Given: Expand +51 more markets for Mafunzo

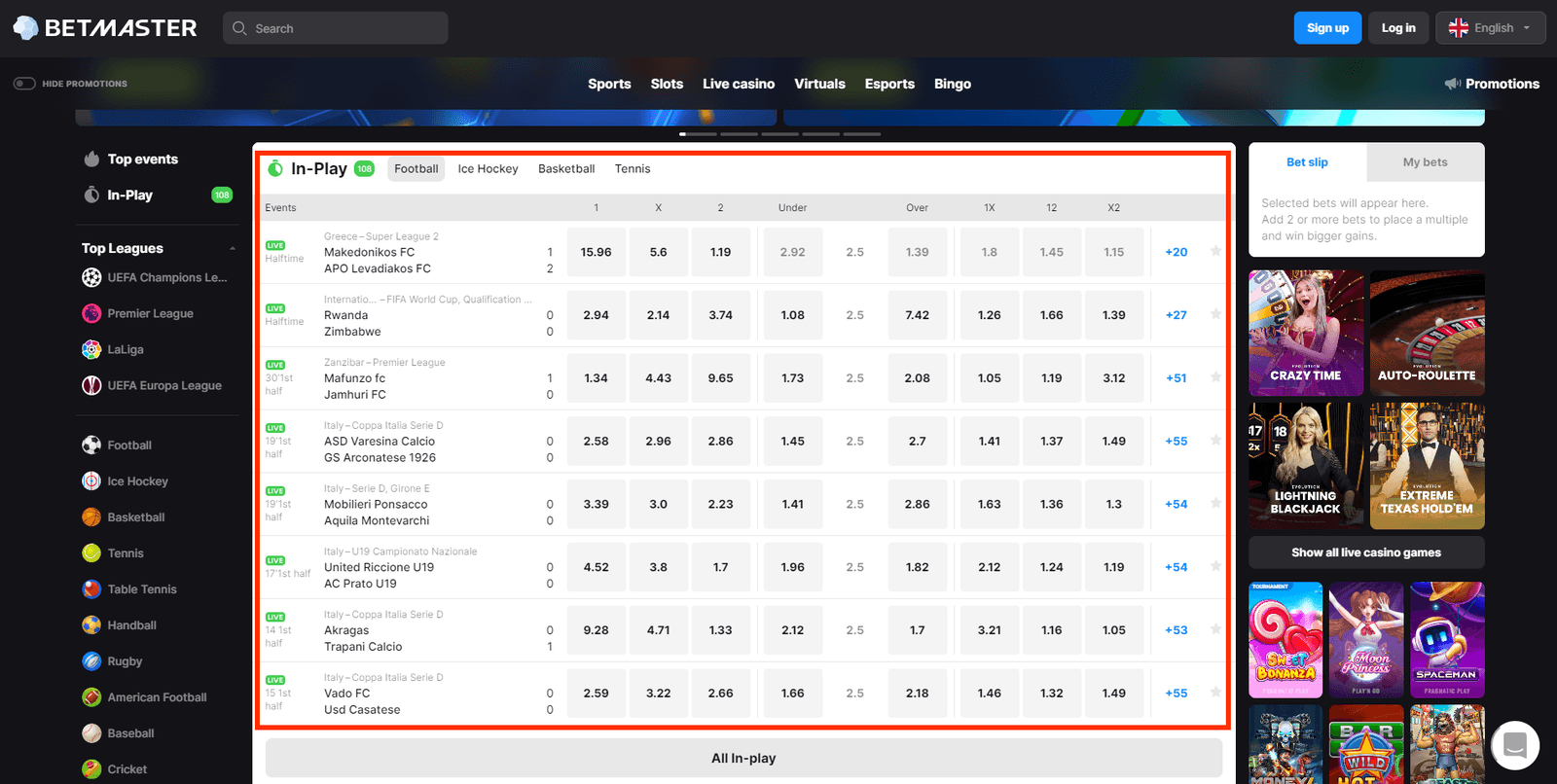Looking at the screenshot, I should click(x=1176, y=378).
